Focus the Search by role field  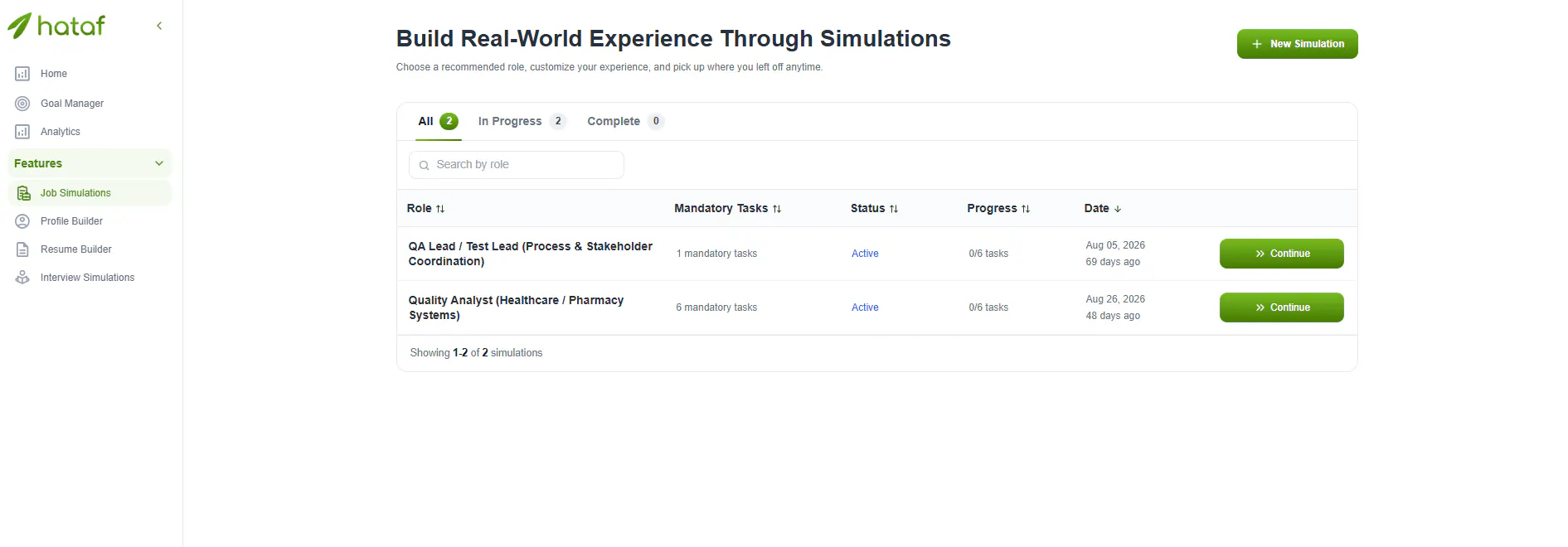click(x=516, y=165)
